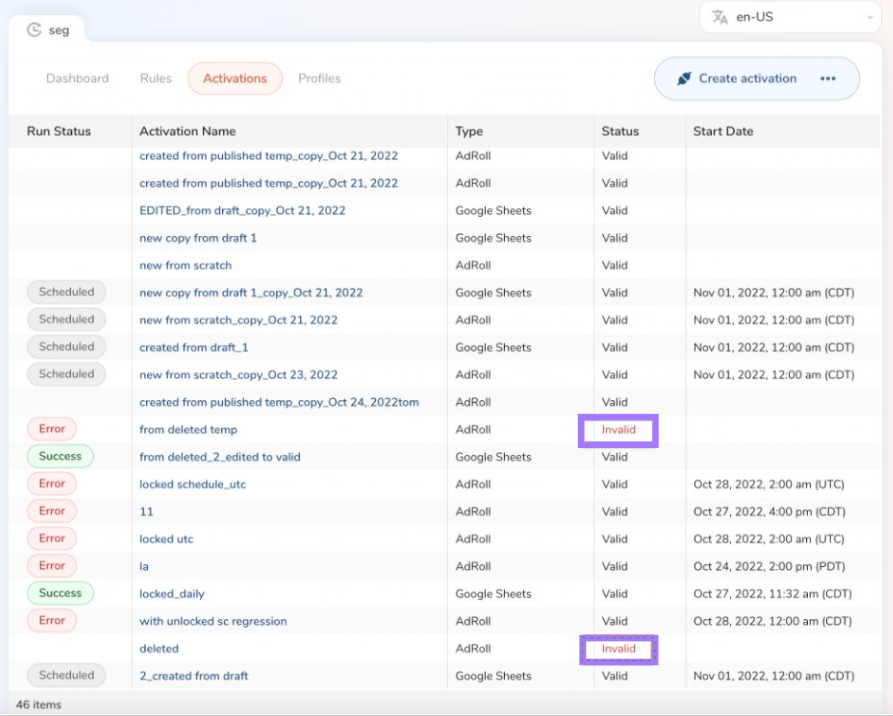Screen dimensions: 893x716
Task: Click Error badge for 'from deleted temp'
Action: (52, 429)
